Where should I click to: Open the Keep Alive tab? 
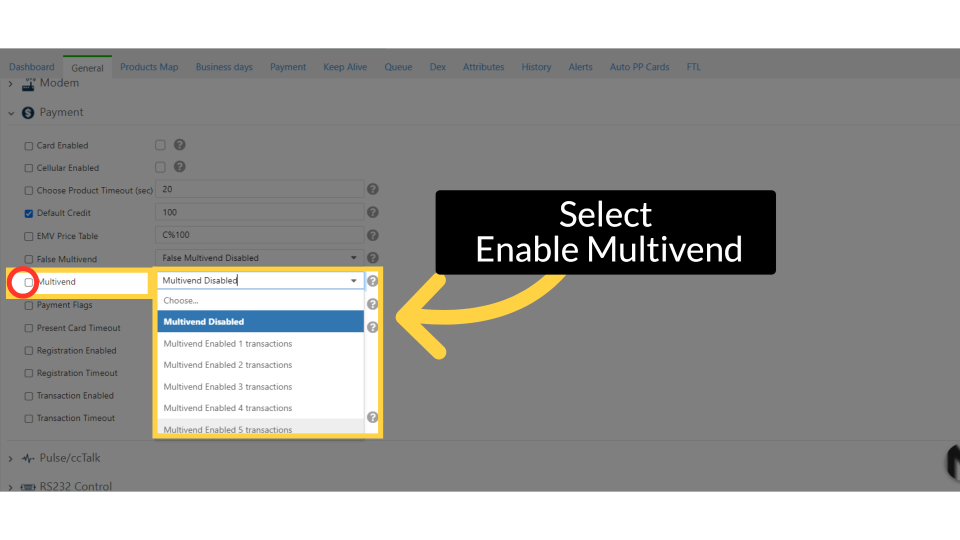tap(345, 67)
